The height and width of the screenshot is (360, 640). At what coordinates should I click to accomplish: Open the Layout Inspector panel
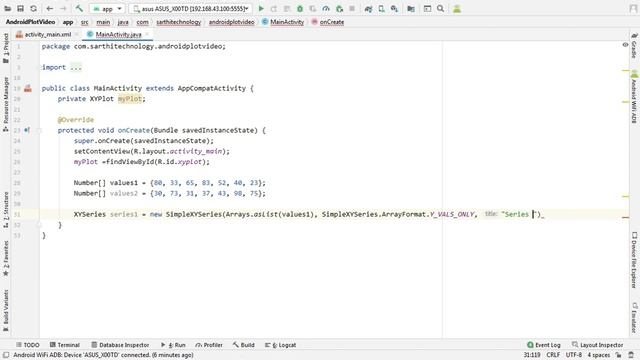(598, 345)
